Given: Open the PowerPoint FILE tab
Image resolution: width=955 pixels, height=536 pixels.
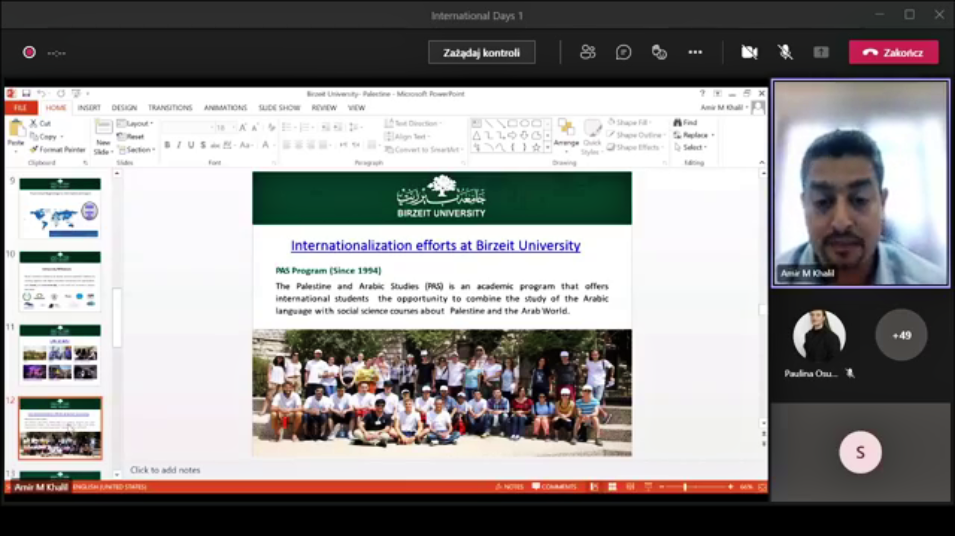Looking at the screenshot, I should tap(20, 108).
